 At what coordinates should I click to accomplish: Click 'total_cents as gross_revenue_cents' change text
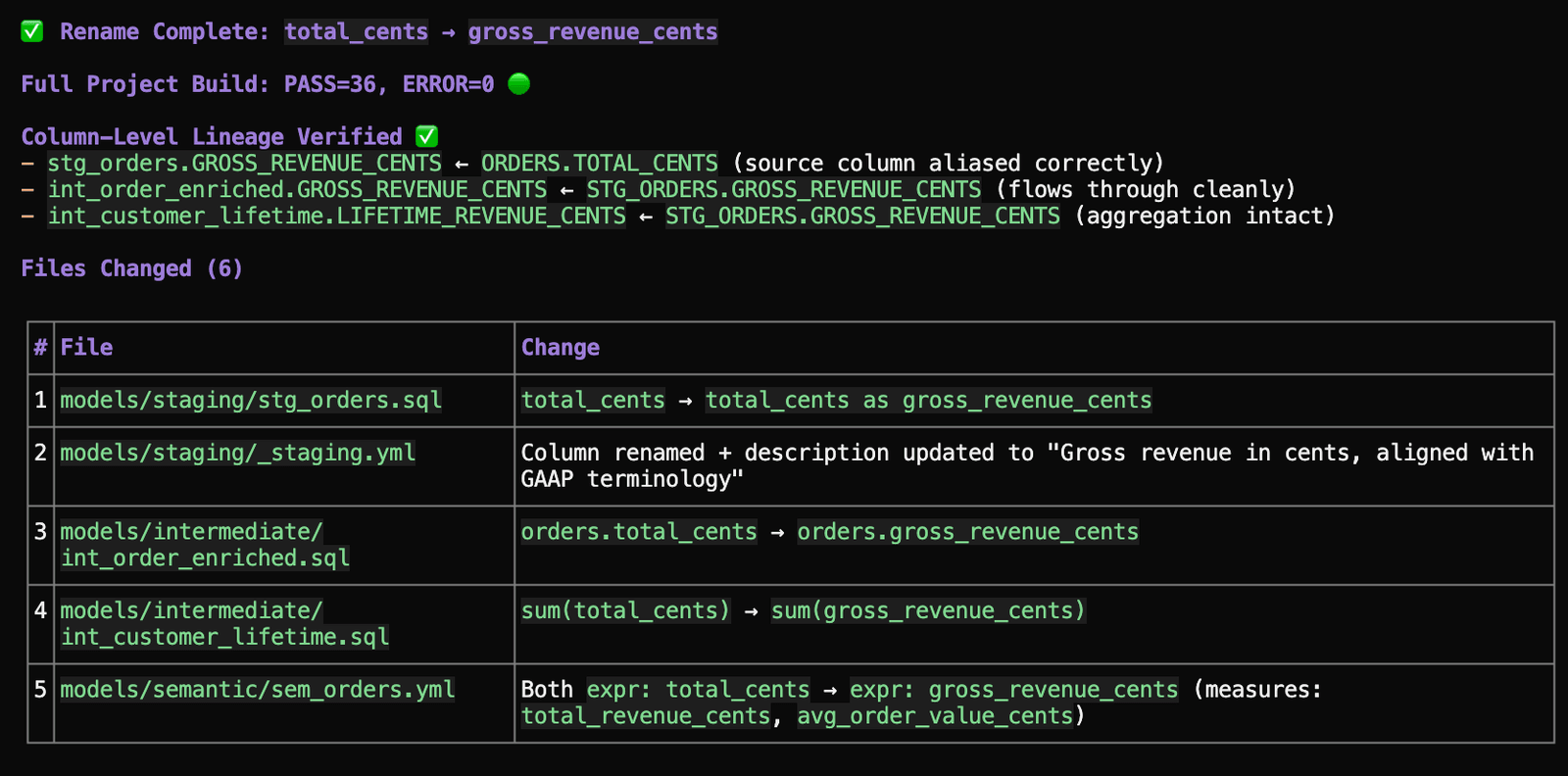tap(929, 400)
